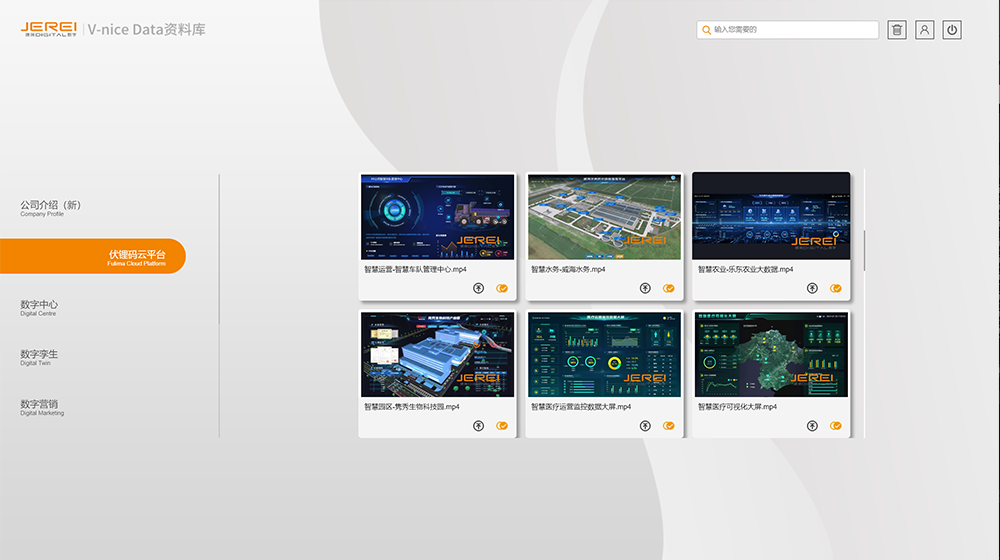Click the power icon to log out
The width and height of the screenshot is (1000, 560).
(952, 30)
